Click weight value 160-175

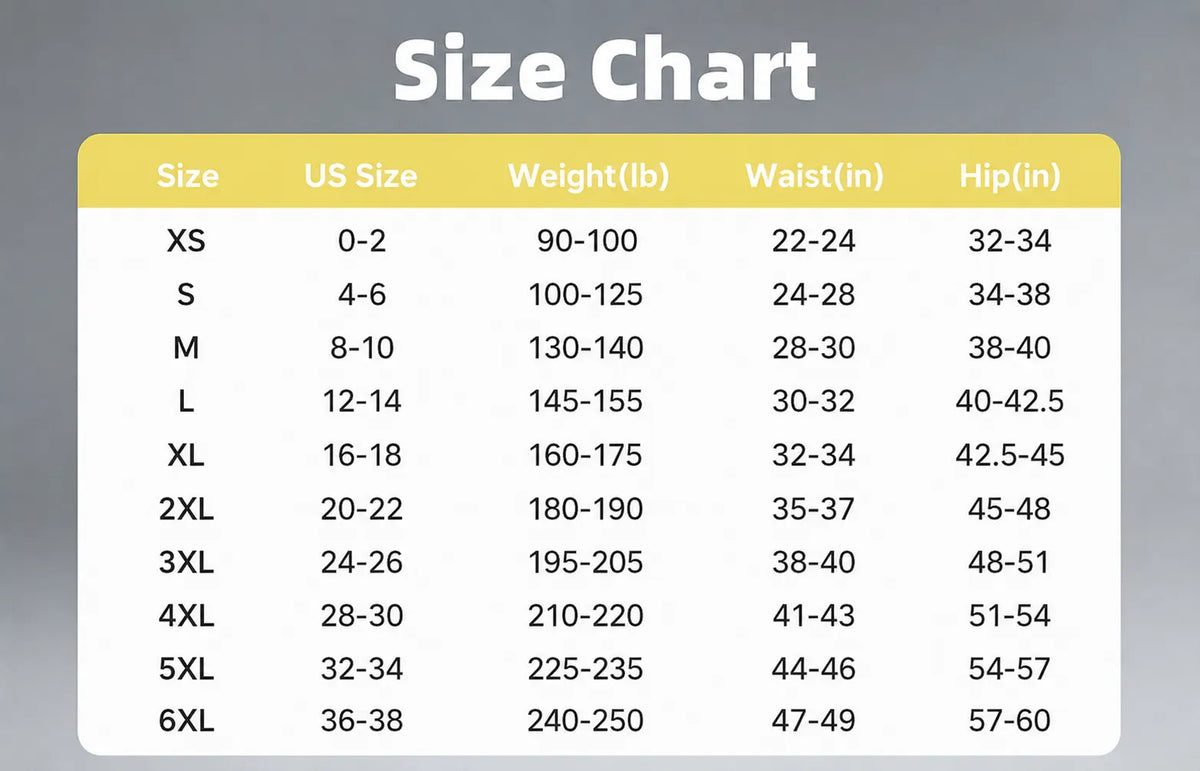[x=586, y=455]
